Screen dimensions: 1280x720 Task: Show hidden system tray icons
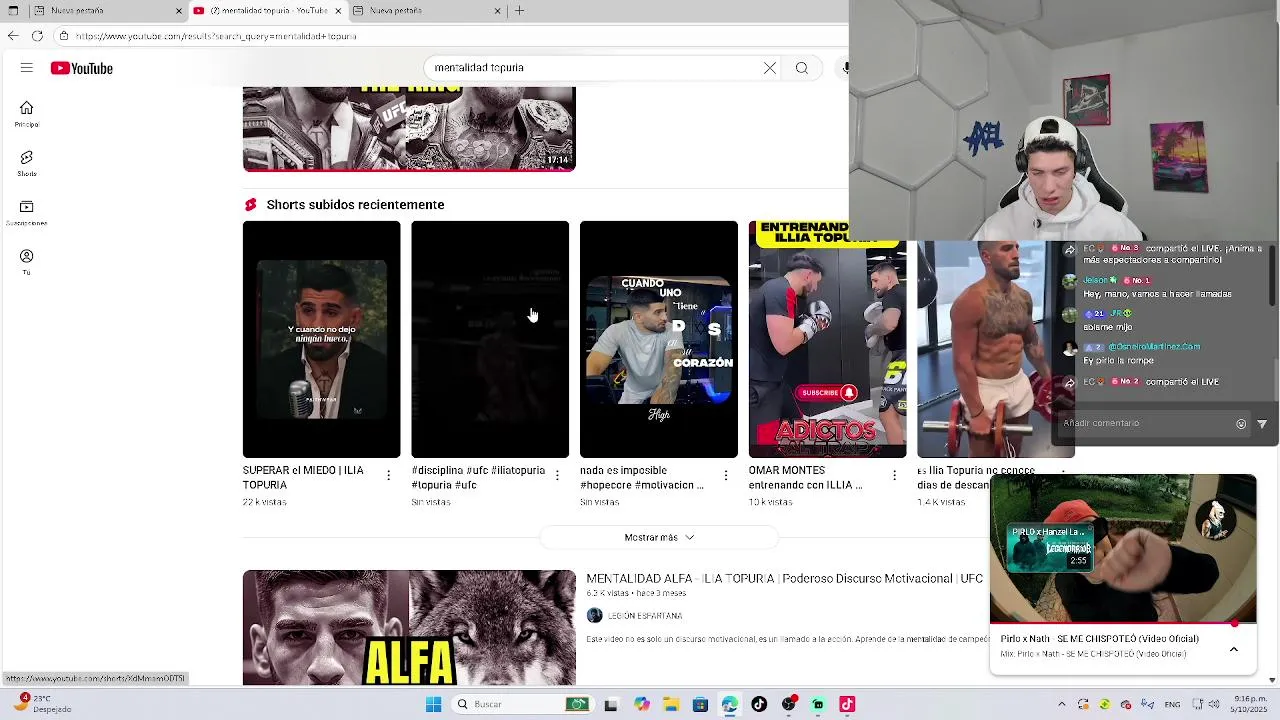pyautogui.click(x=1062, y=704)
